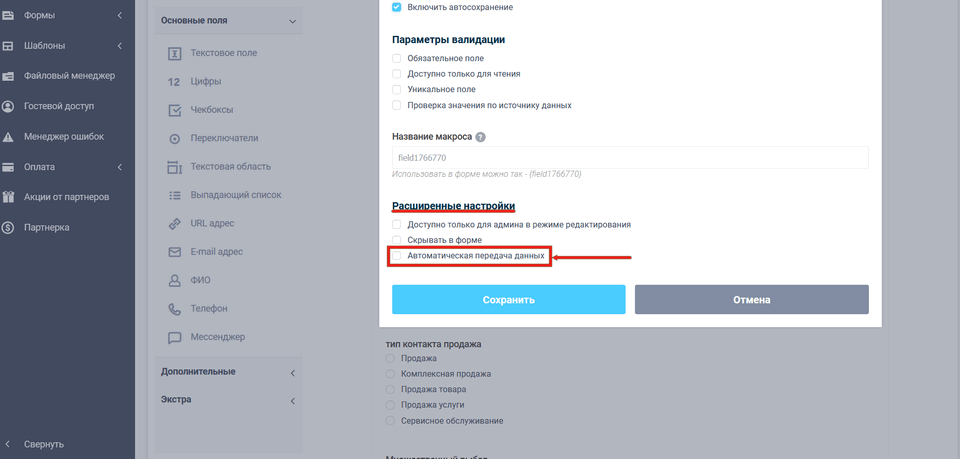Click the File manager sidebar icon
The width and height of the screenshot is (960, 459).
tap(8, 76)
